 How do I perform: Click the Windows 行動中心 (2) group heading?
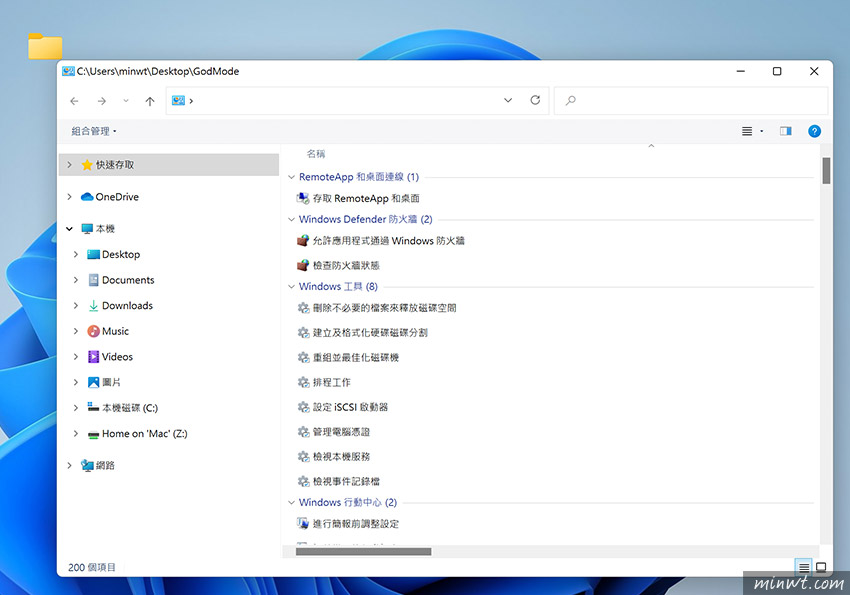[347, 503]
